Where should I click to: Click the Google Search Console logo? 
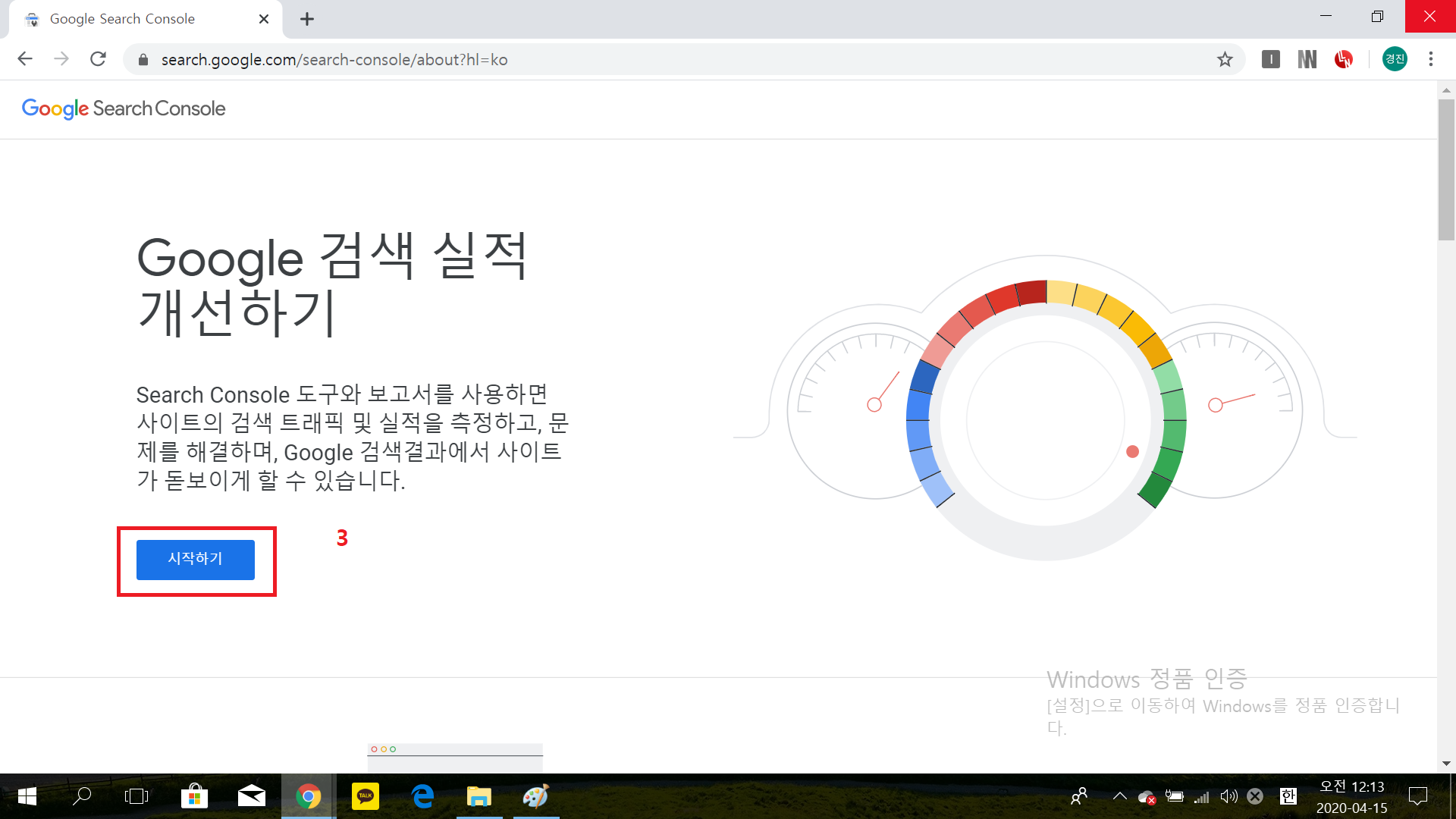pos(124,108)
